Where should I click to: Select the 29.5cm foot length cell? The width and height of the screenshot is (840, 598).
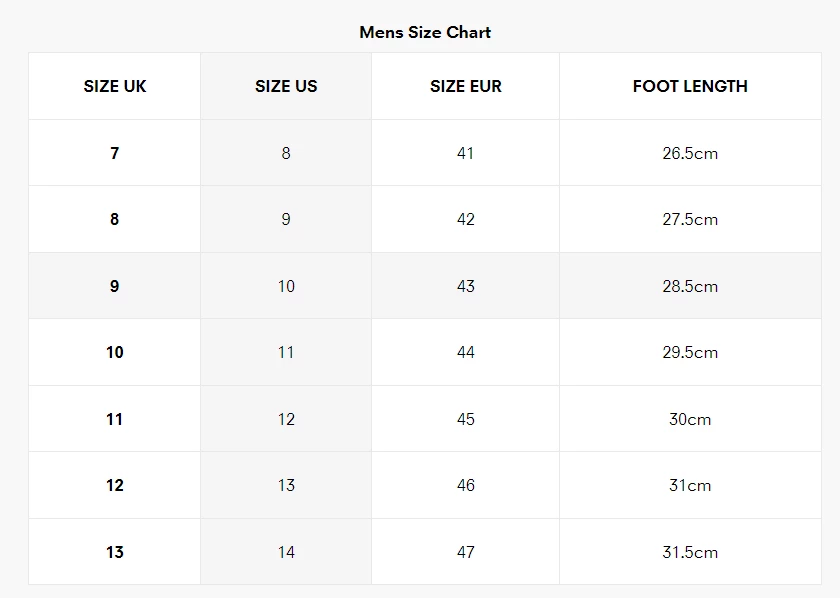coord(690,352)
